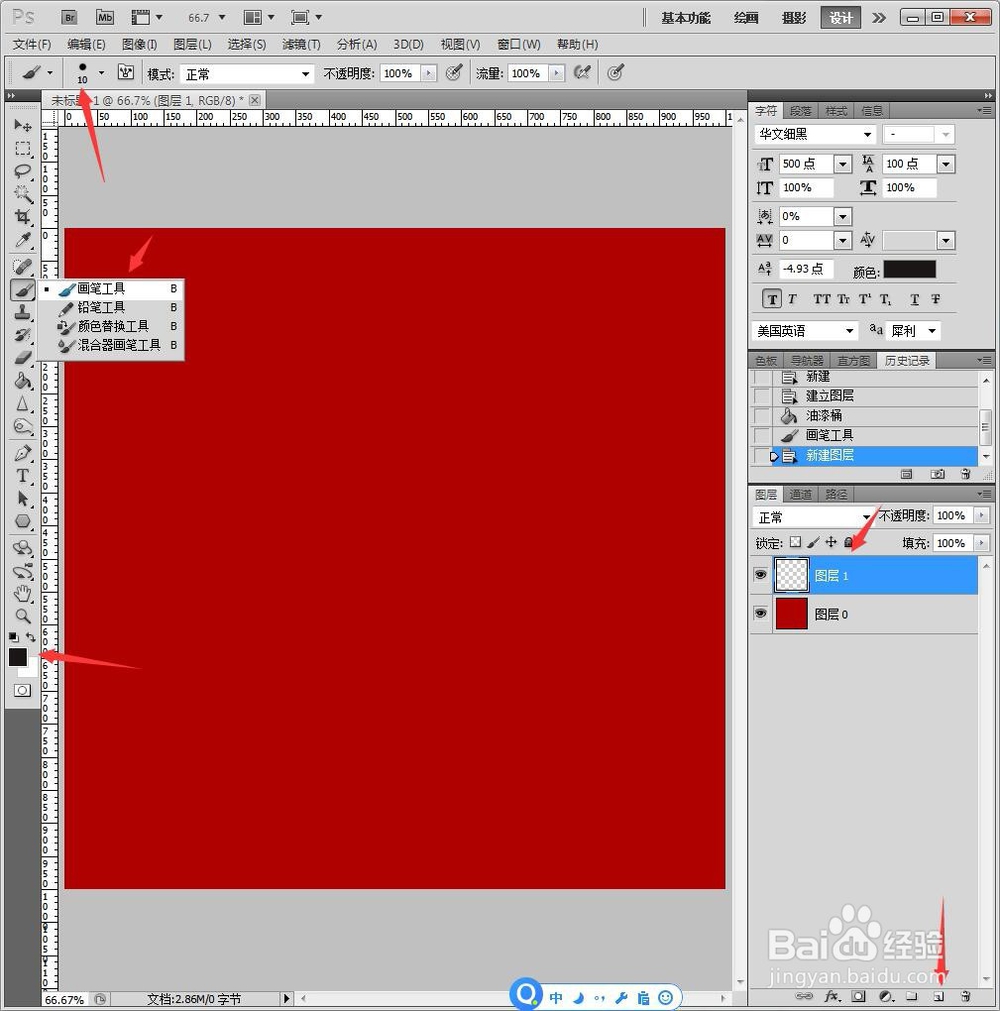This screenshot has width=1000, height=1011.
Task: Click the text 颜色 color swatch
Action: click(909, 270)
